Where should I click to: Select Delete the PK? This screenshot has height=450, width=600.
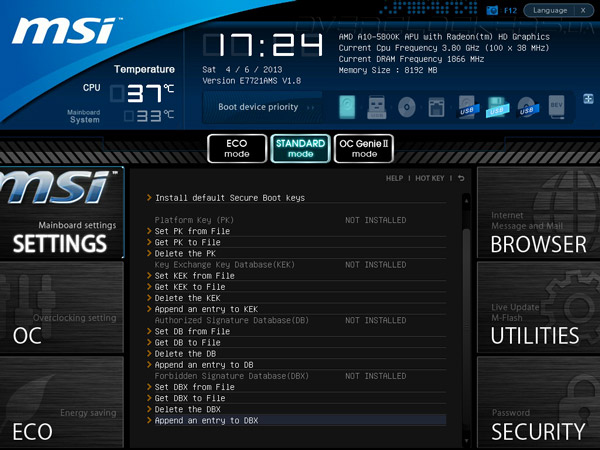[x=297, y=253]
